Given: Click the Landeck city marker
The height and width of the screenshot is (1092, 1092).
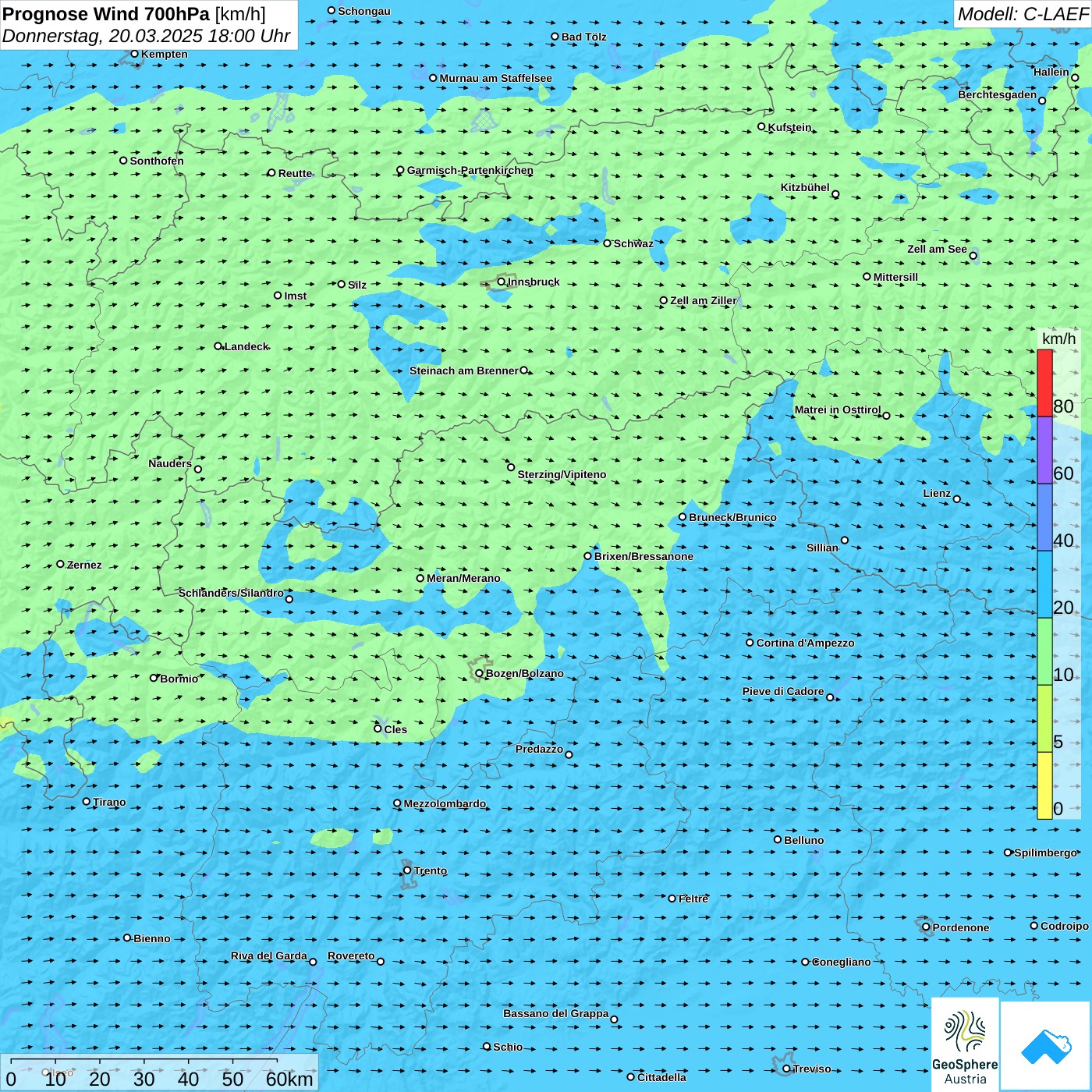Looking at the screenshot, I should tap(218, 346).
